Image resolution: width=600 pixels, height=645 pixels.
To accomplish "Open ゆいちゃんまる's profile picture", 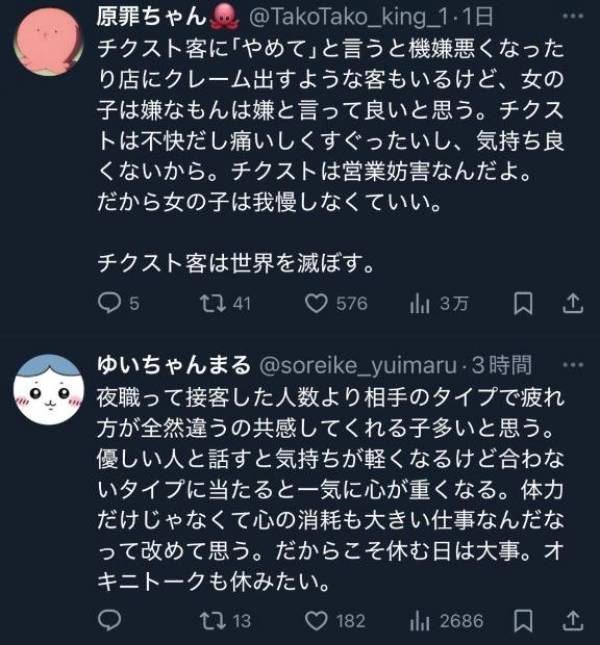I will point(47,397).
